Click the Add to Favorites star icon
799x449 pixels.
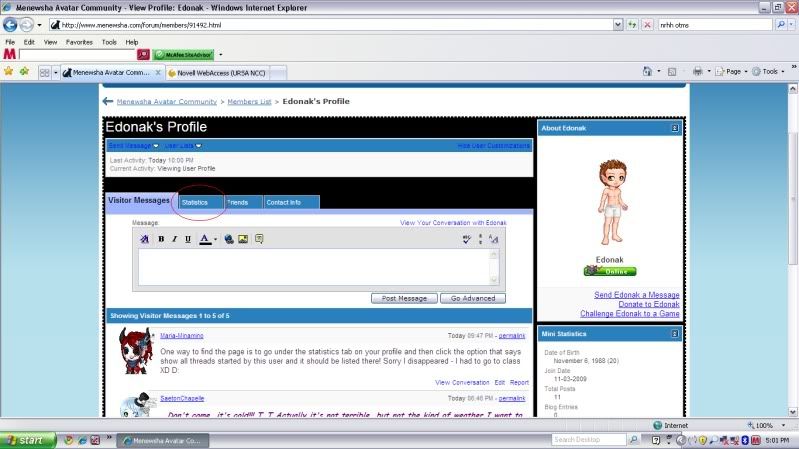(x=24, y=72)
